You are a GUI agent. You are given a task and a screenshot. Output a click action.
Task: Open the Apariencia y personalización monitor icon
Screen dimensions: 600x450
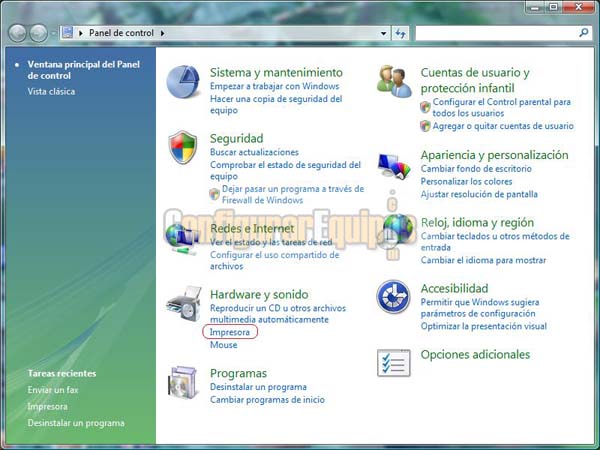(394, 167)
